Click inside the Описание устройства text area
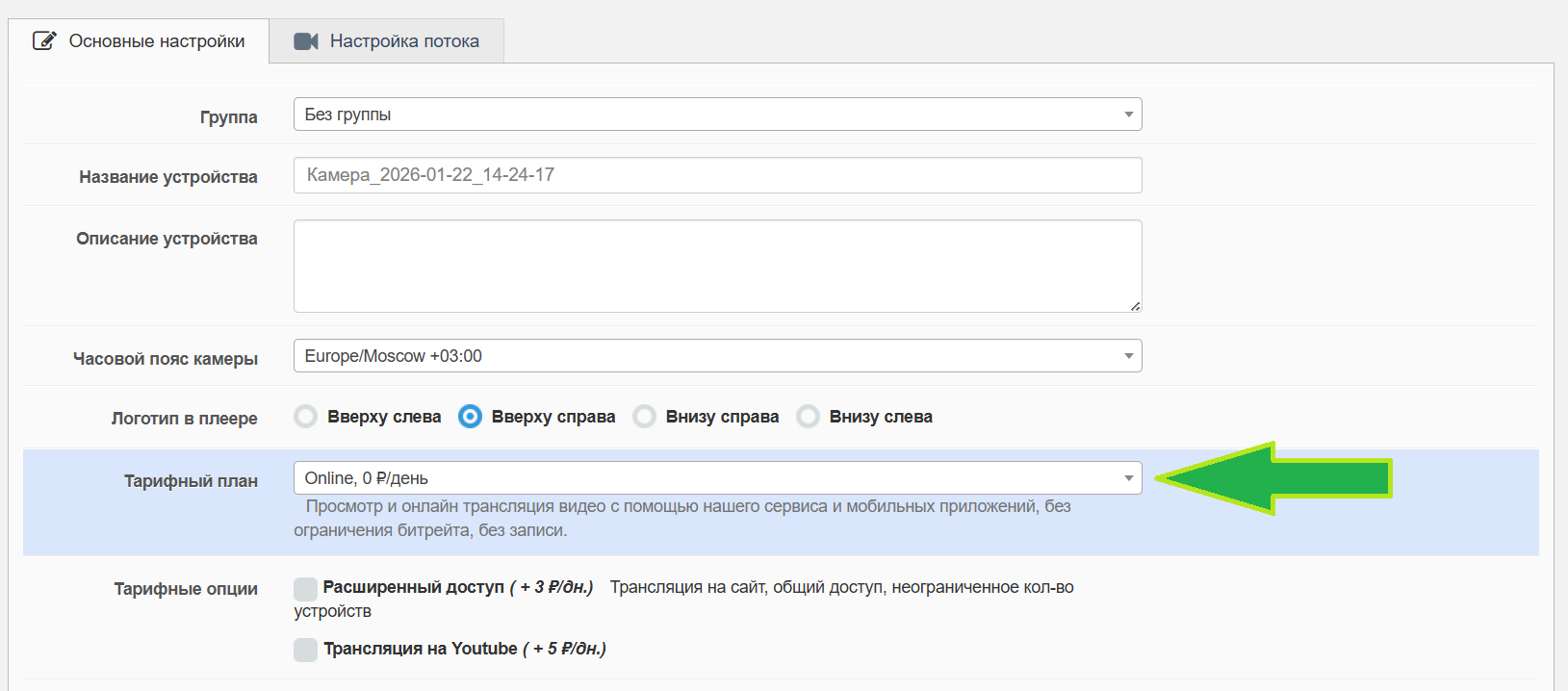1568x691 pixels. [717, 266]
